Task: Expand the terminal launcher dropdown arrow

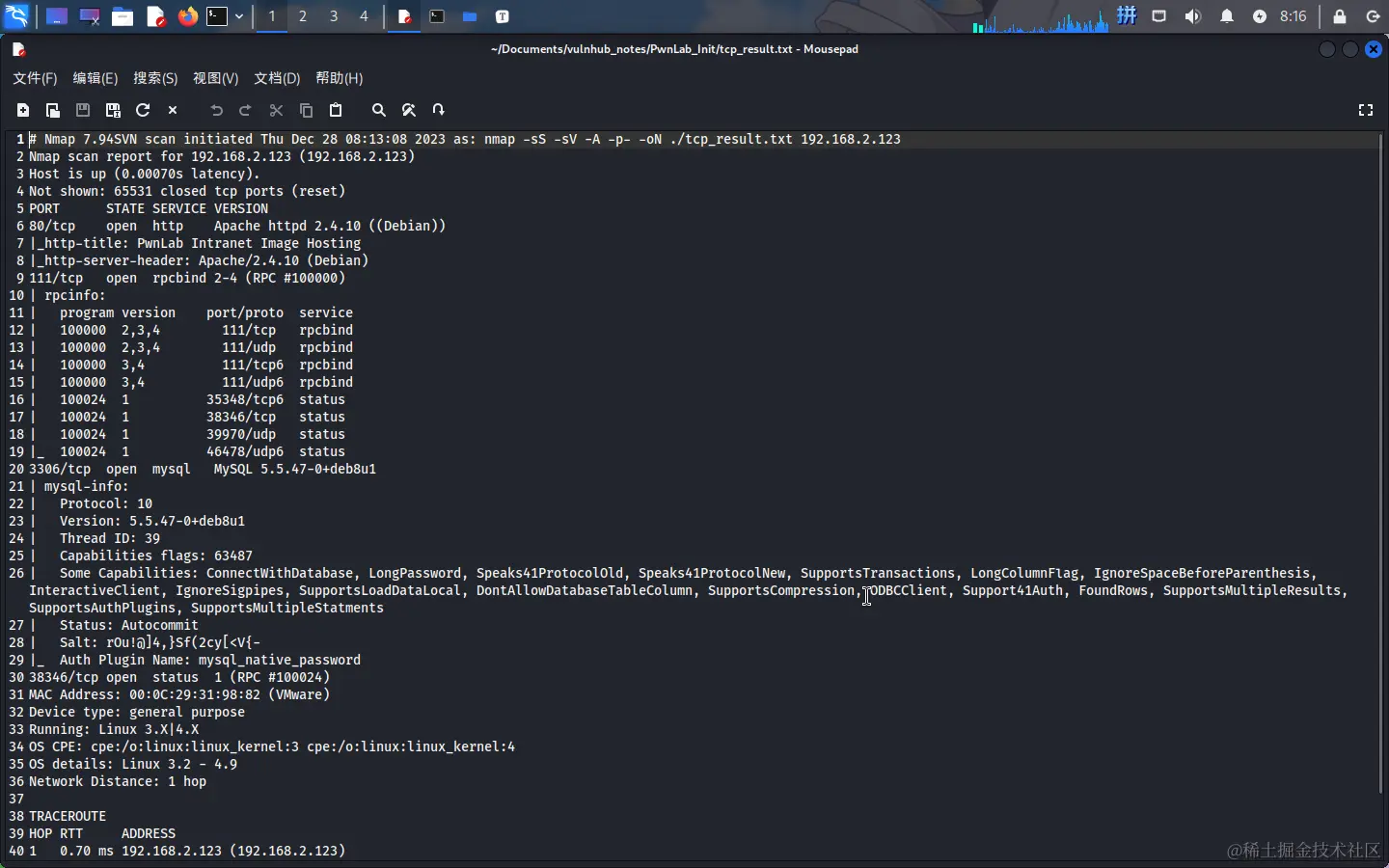Action: coord(239,16)
